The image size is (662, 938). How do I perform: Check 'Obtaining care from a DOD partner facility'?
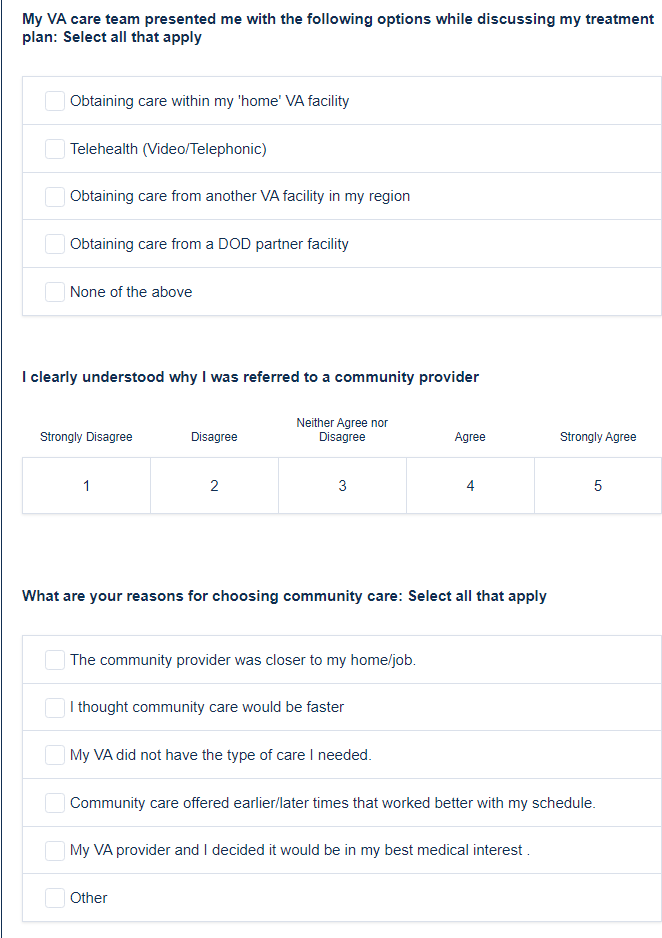[x=55, y=244]
